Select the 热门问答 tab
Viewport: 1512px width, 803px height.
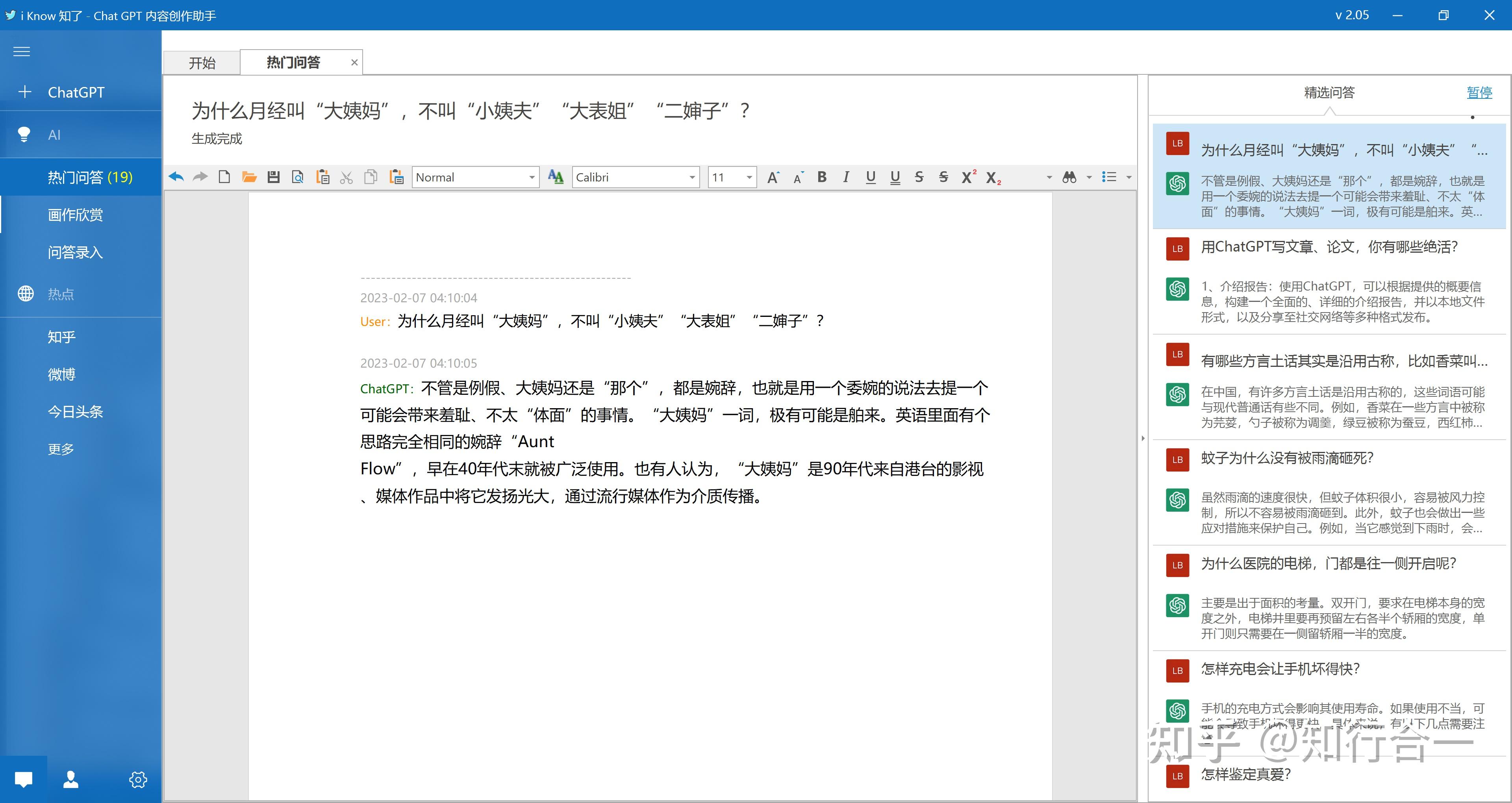[x=293, y=62]
